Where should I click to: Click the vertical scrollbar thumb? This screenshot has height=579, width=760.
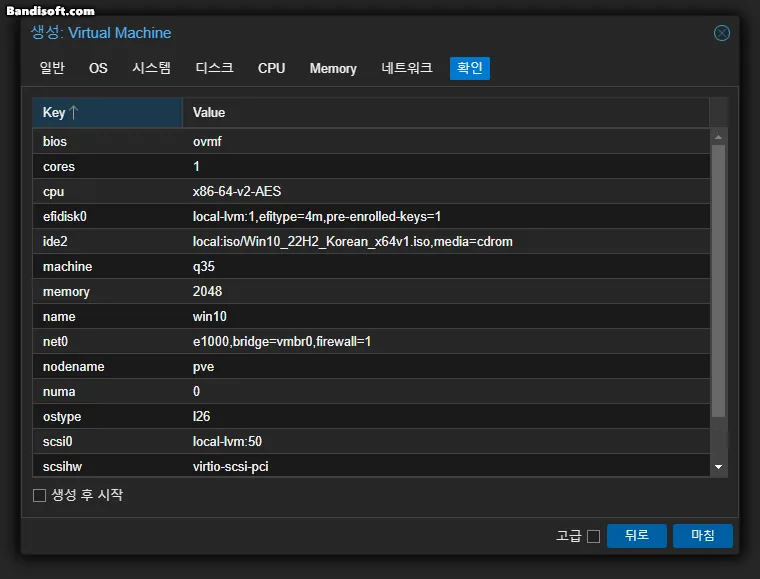coord(718,281)
